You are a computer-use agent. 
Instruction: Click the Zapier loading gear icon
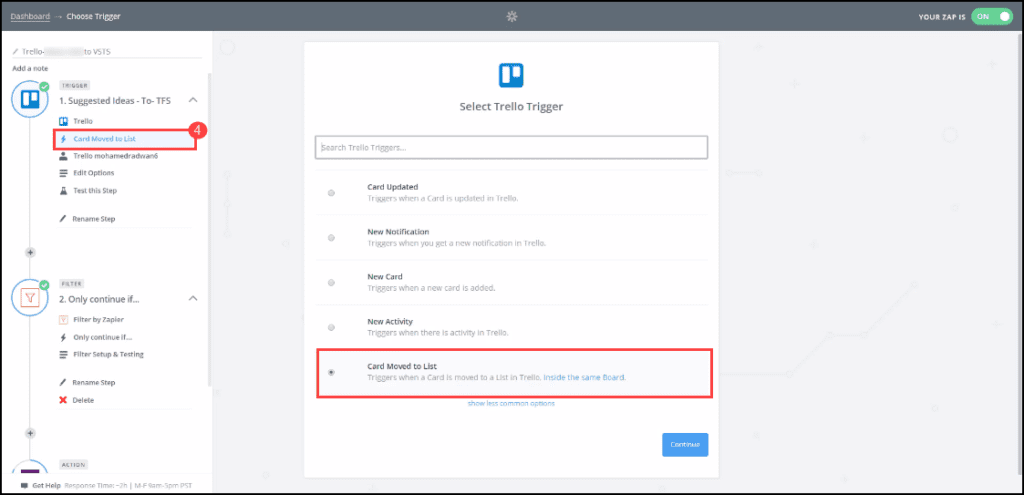512,16
